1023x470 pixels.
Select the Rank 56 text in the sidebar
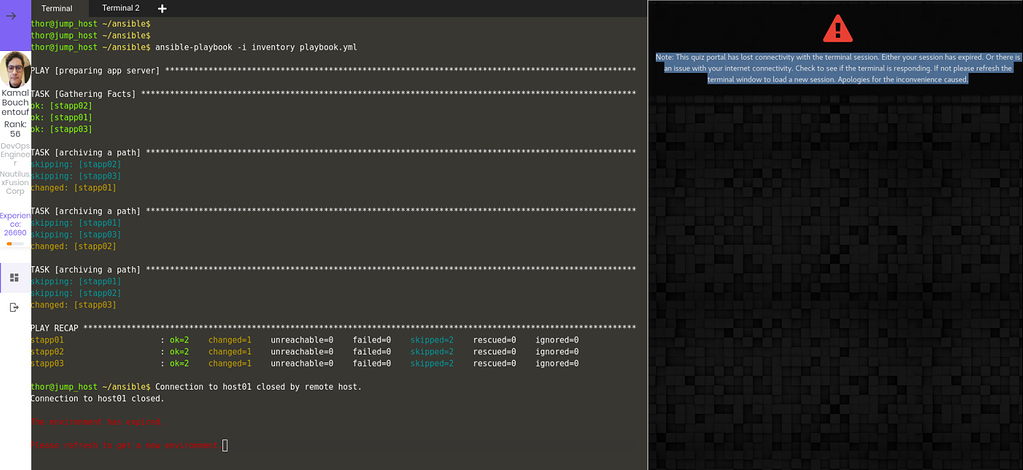(x=15, y=129)
